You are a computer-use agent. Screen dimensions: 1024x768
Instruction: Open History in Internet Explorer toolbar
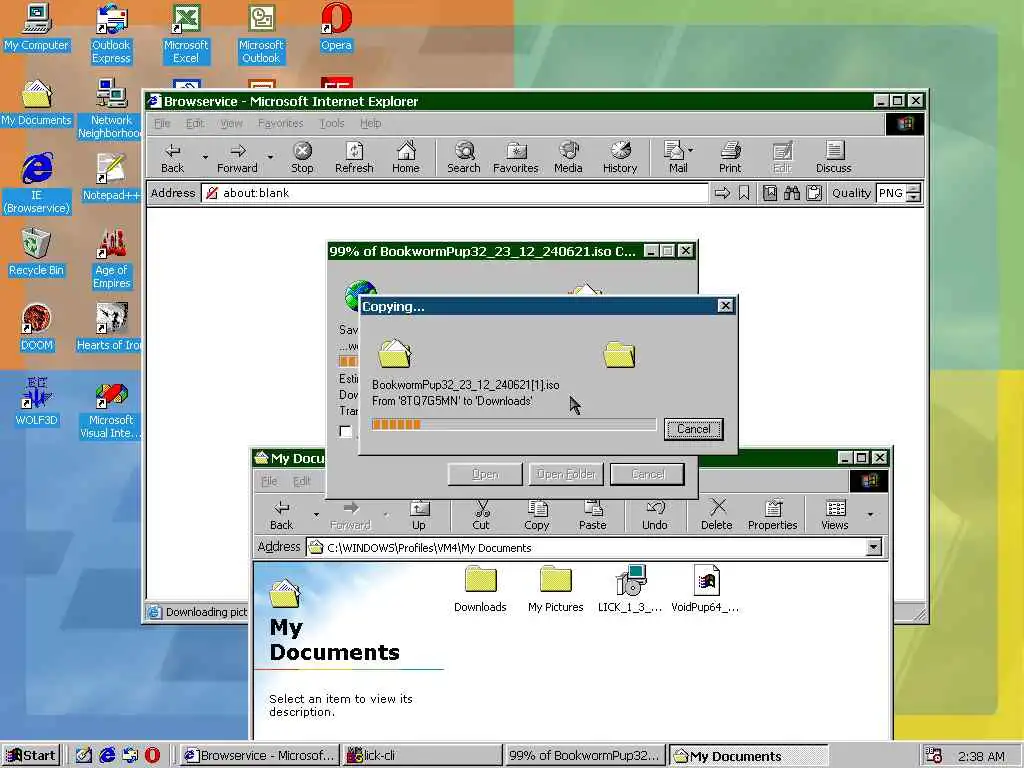[620, 158]
